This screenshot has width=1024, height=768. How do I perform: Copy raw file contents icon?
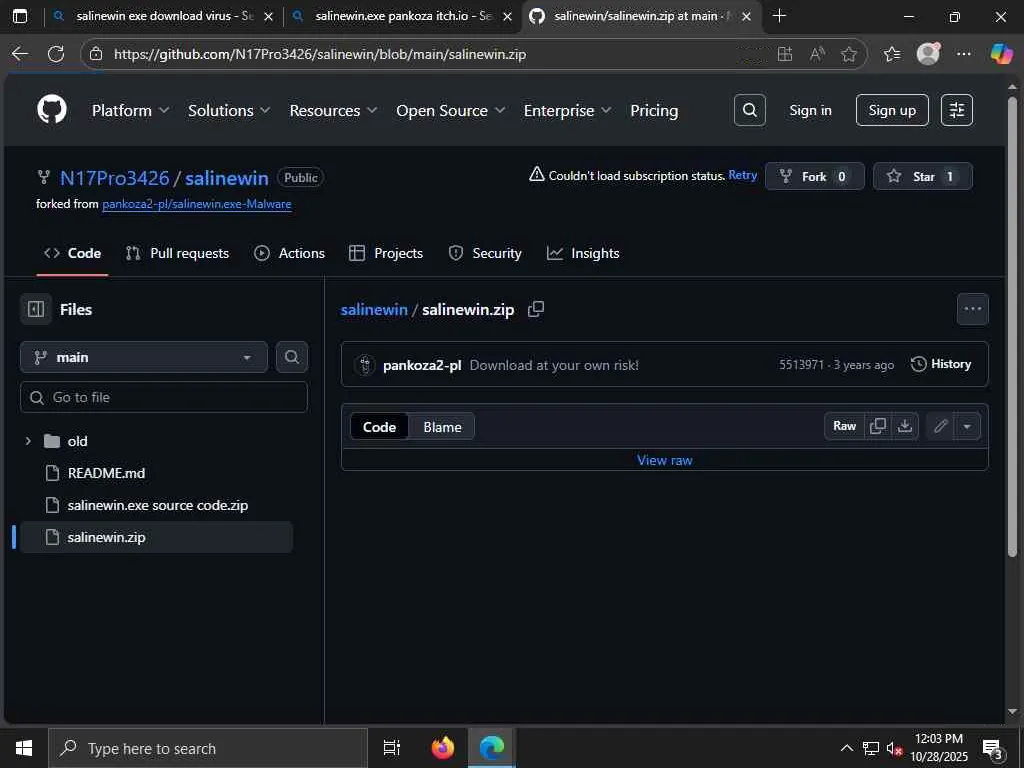click(878, 426)
